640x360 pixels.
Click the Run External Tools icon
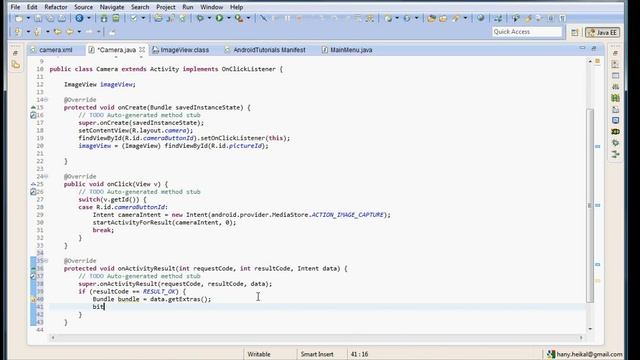[239, 18]
